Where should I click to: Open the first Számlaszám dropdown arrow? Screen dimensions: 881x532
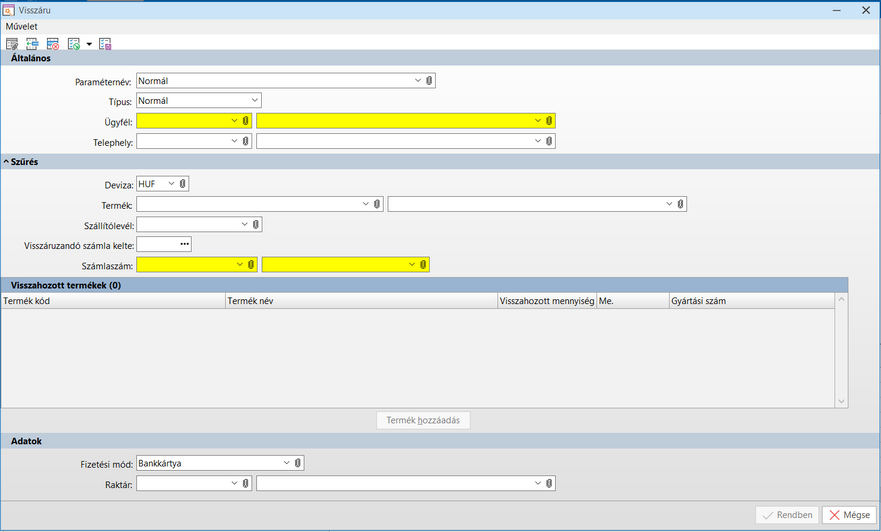point(240,265)
